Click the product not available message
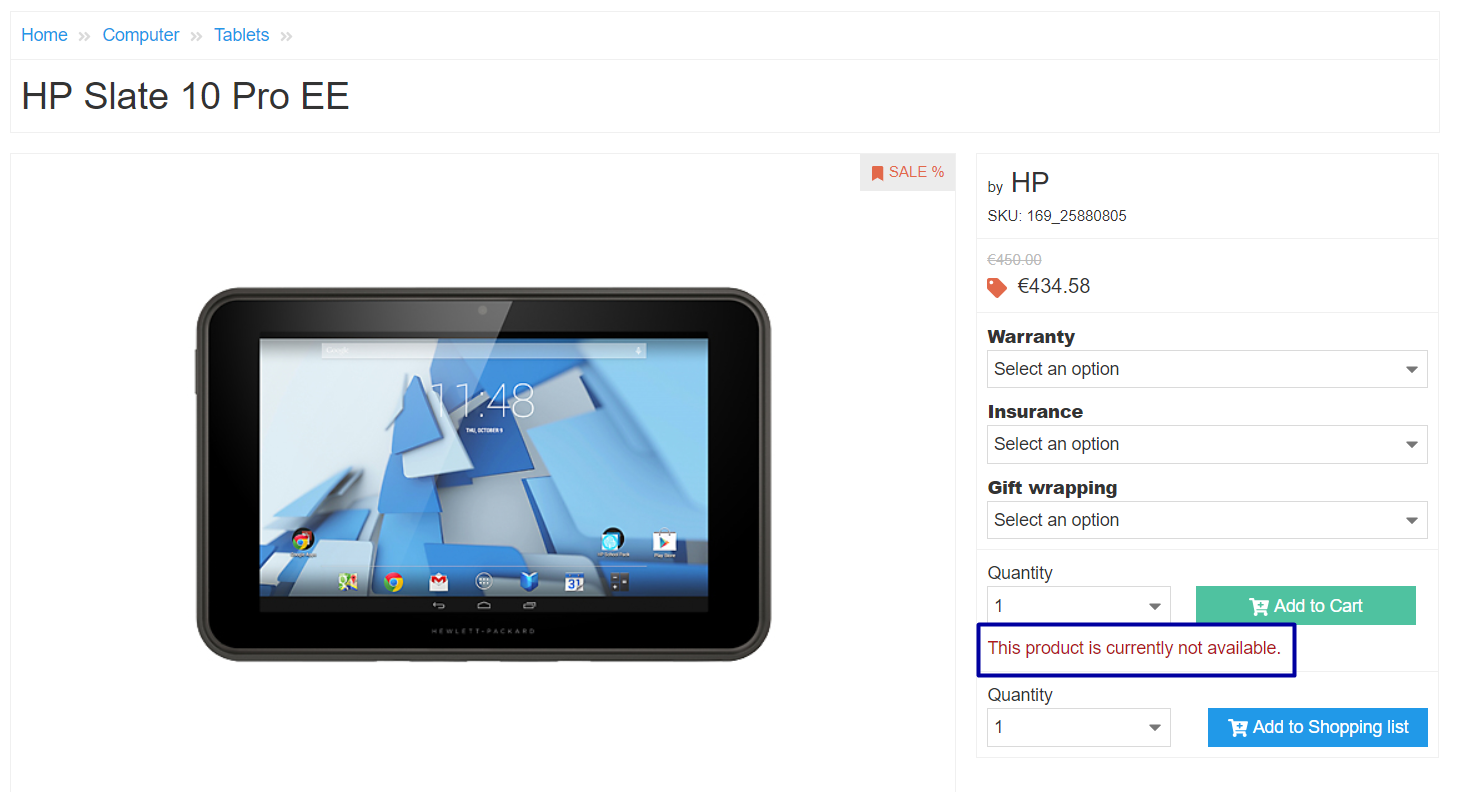 1134,648
